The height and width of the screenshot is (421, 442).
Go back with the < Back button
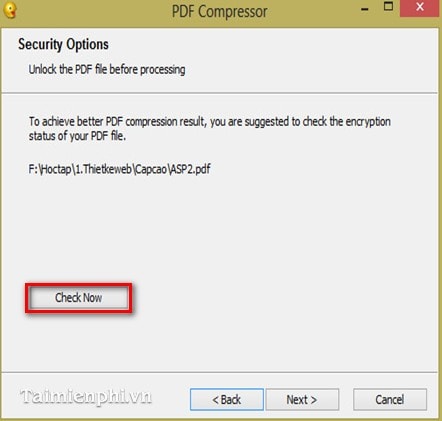coord(227,399)
